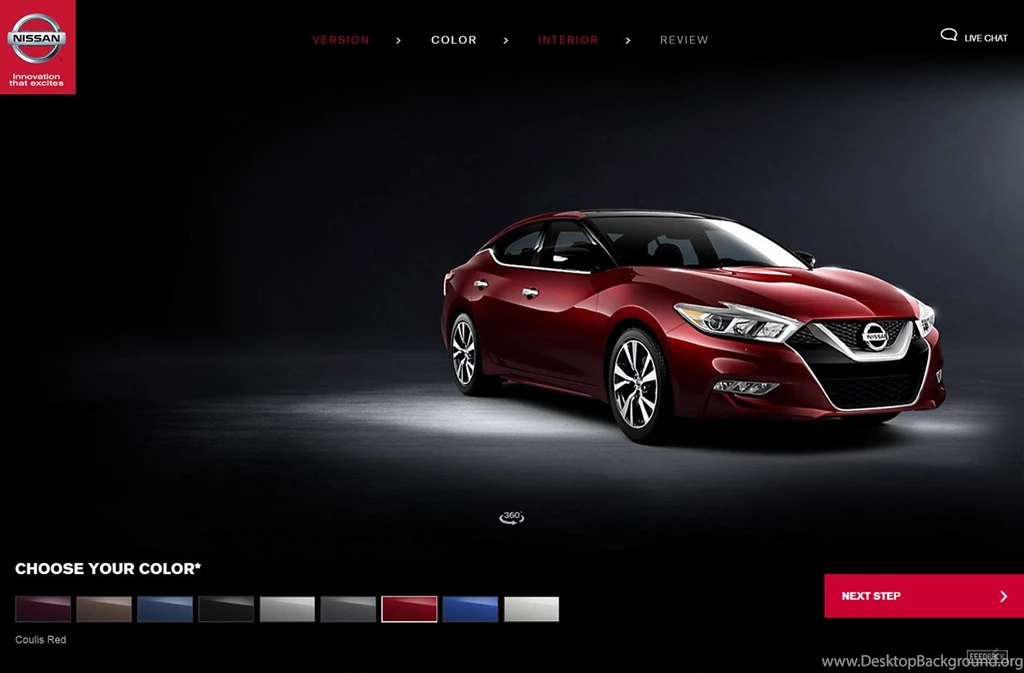Click the chevron after VERSION
This screenshot has width=1024, height=673.
point(398,40)
